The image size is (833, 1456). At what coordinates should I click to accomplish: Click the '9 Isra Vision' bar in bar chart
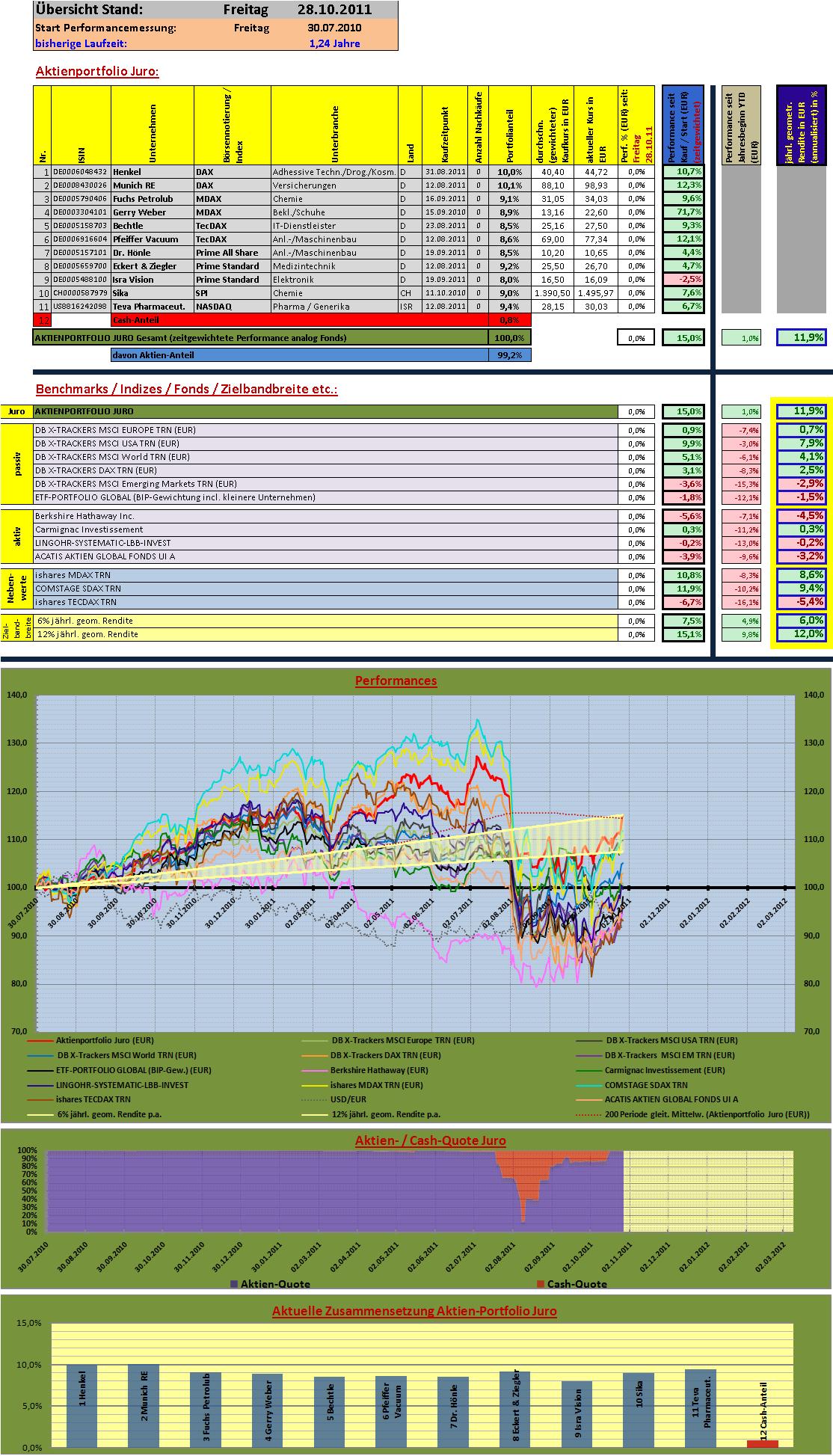coord(577,1414)
